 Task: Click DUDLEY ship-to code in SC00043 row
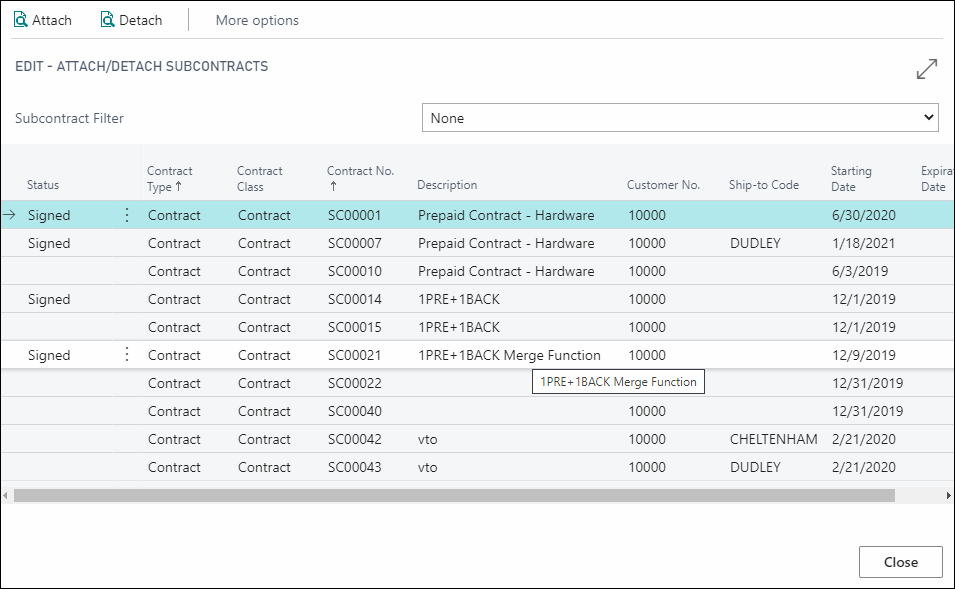[x=755, y=467]
